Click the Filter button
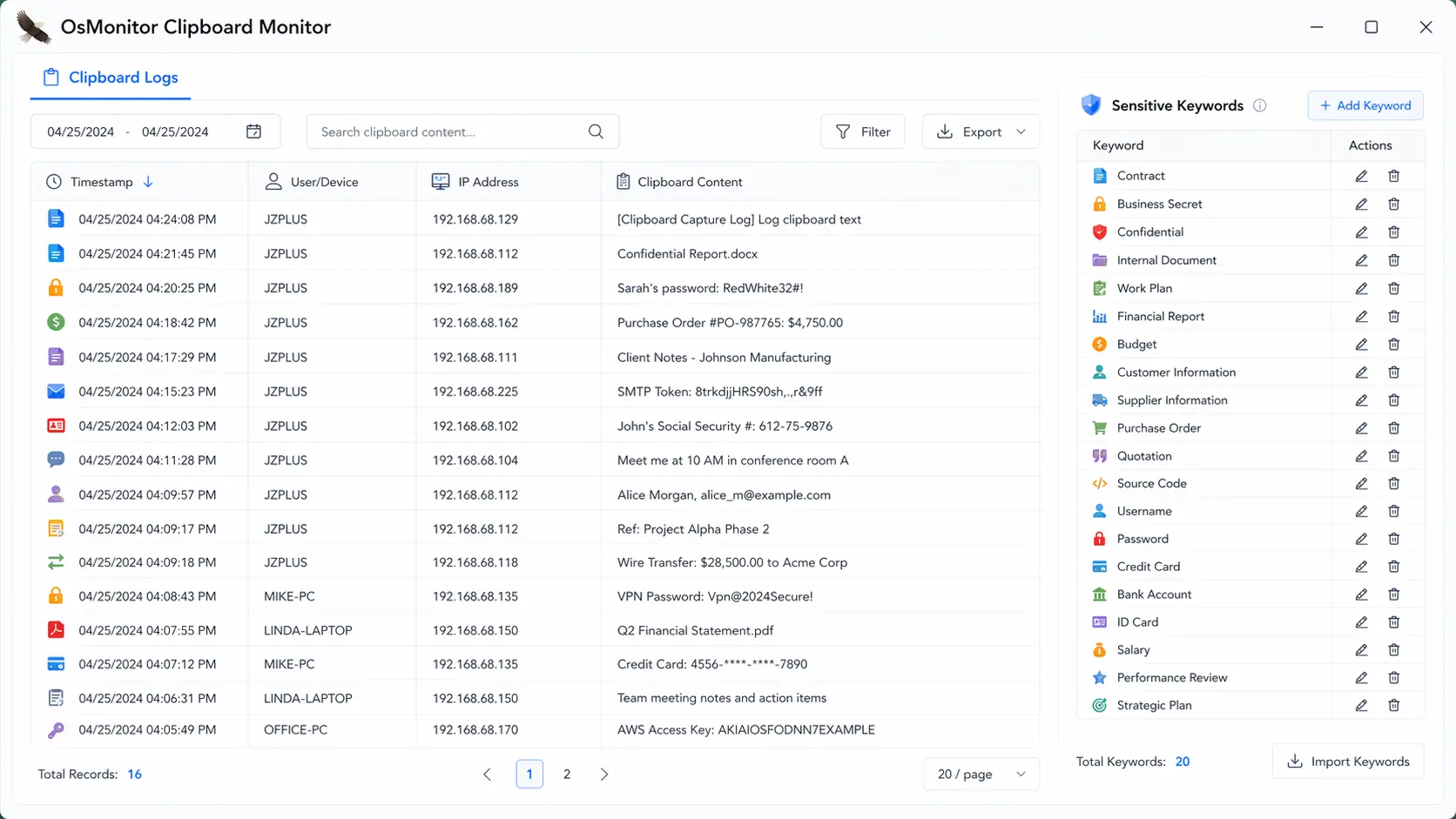 pos(863,131)
